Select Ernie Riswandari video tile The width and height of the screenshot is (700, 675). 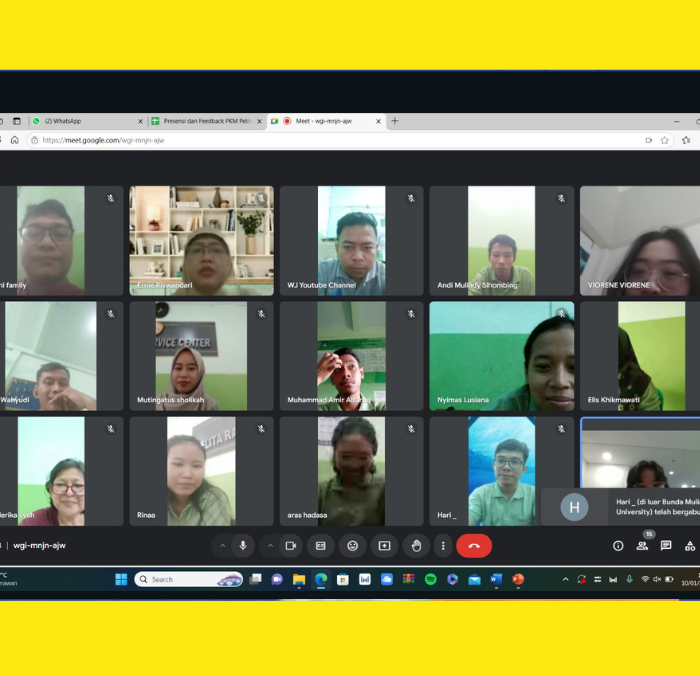pos(201,241)
